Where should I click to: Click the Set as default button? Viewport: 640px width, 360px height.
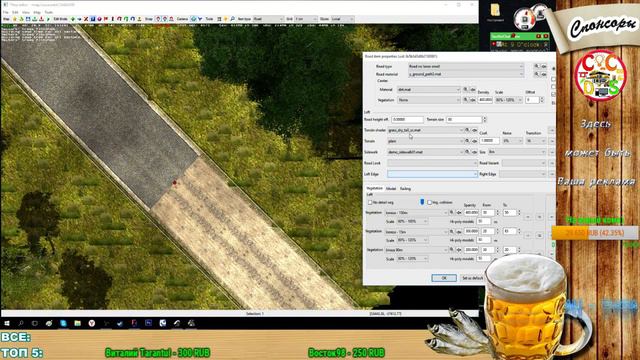(x=472, y=278)
